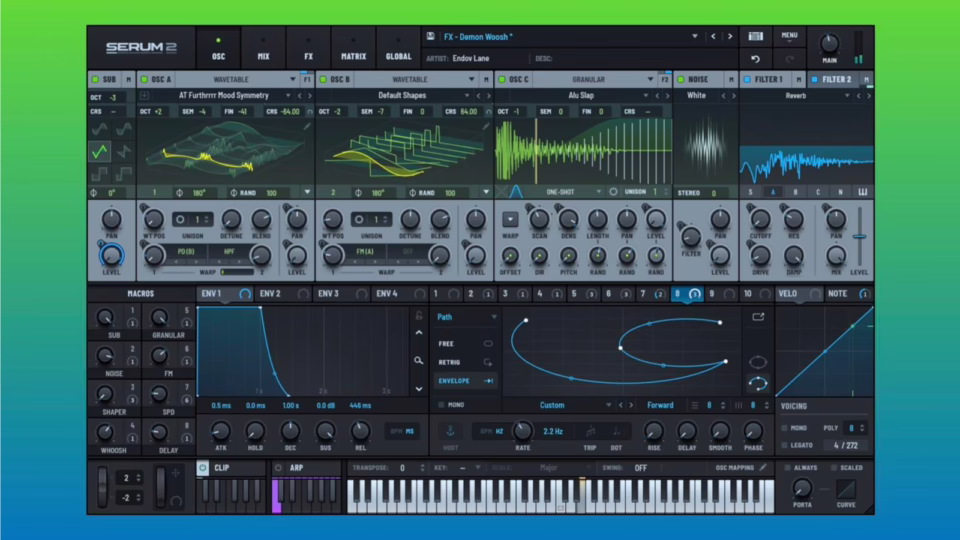This screenshot has width=960, height=540.
Task: Click the LFO RATE knob
Action: (x=522, y=431)
